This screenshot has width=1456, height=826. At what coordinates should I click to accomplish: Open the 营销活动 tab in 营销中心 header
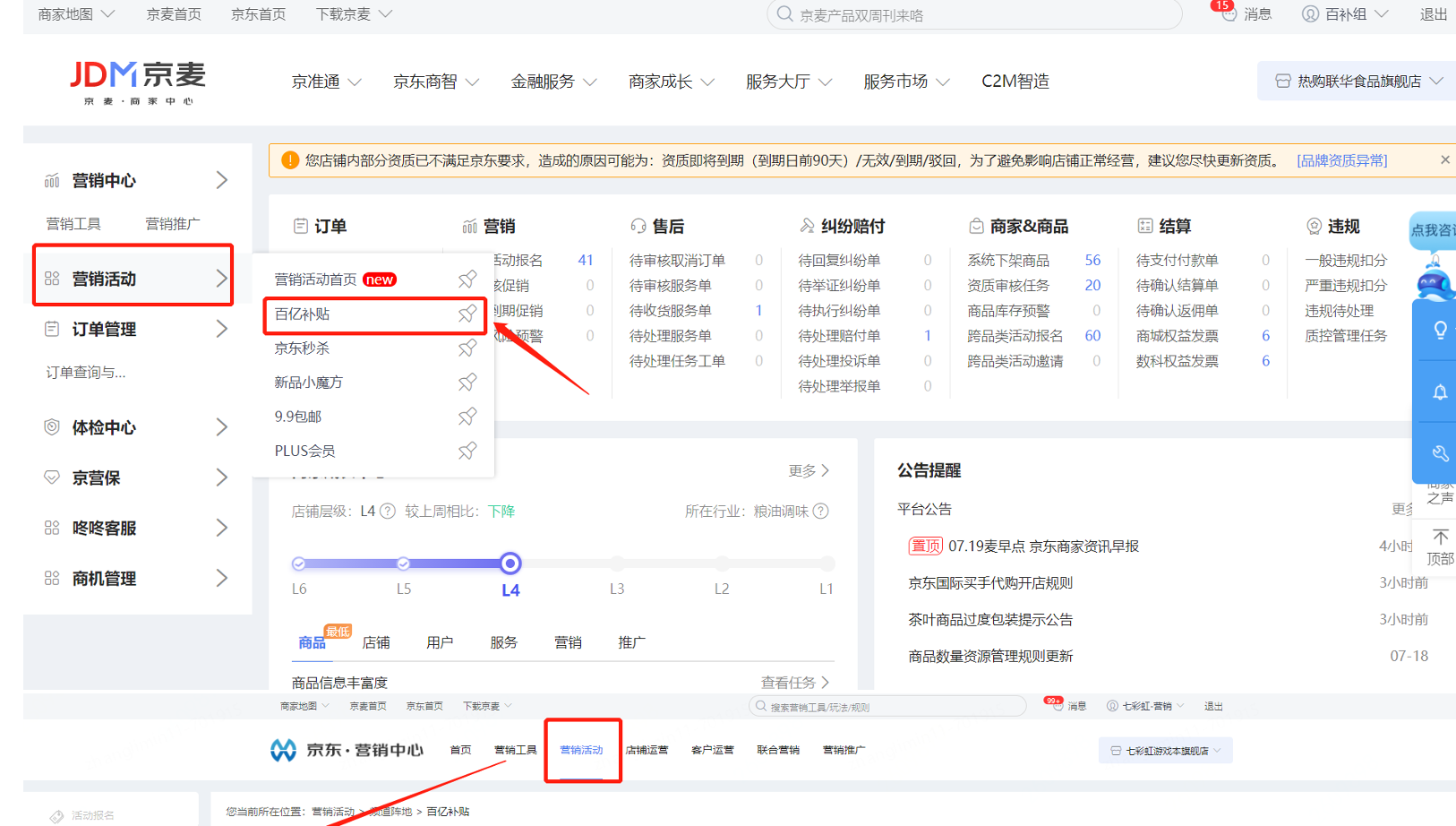click(x=582, y=750)
